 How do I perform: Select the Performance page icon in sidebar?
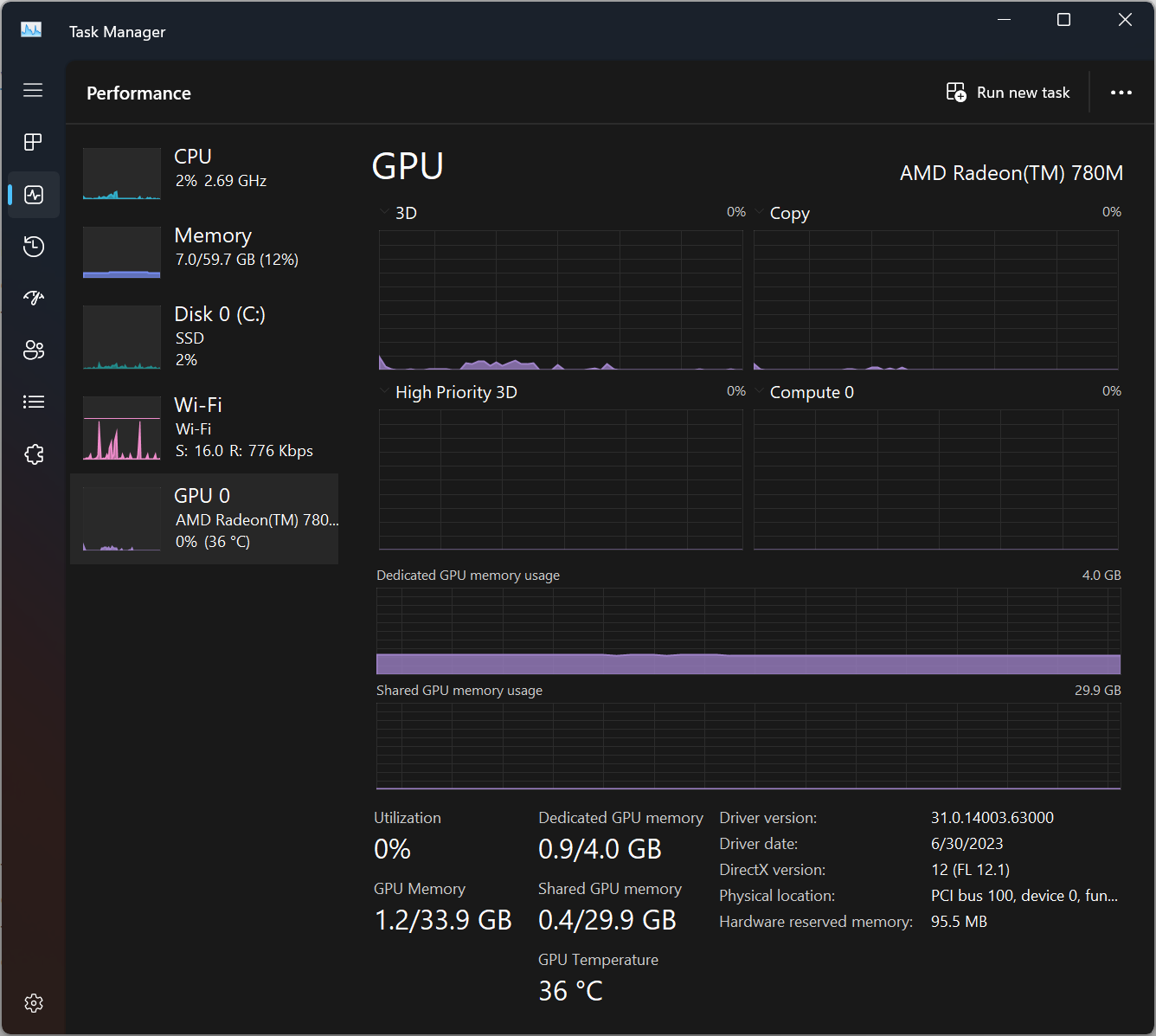(x=34, y=195)
